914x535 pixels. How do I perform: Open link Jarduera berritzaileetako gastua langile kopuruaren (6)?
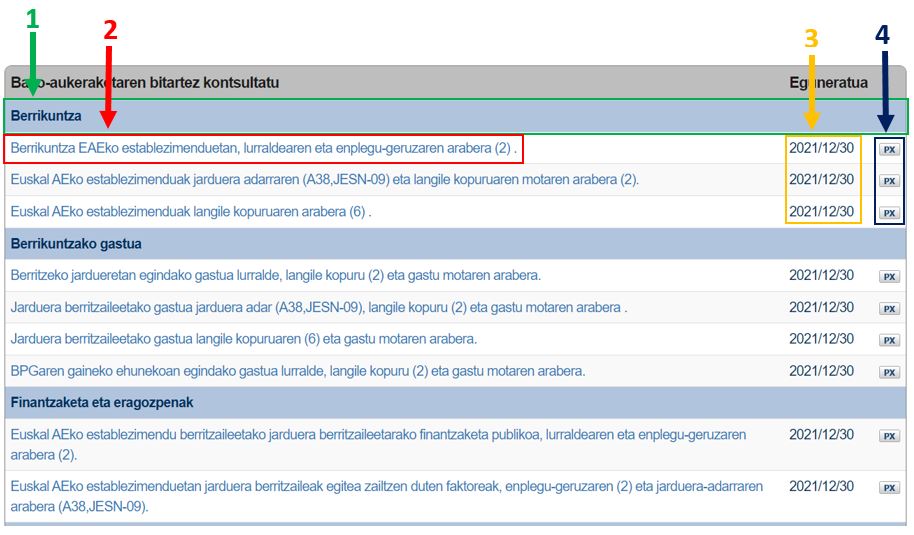243,339
